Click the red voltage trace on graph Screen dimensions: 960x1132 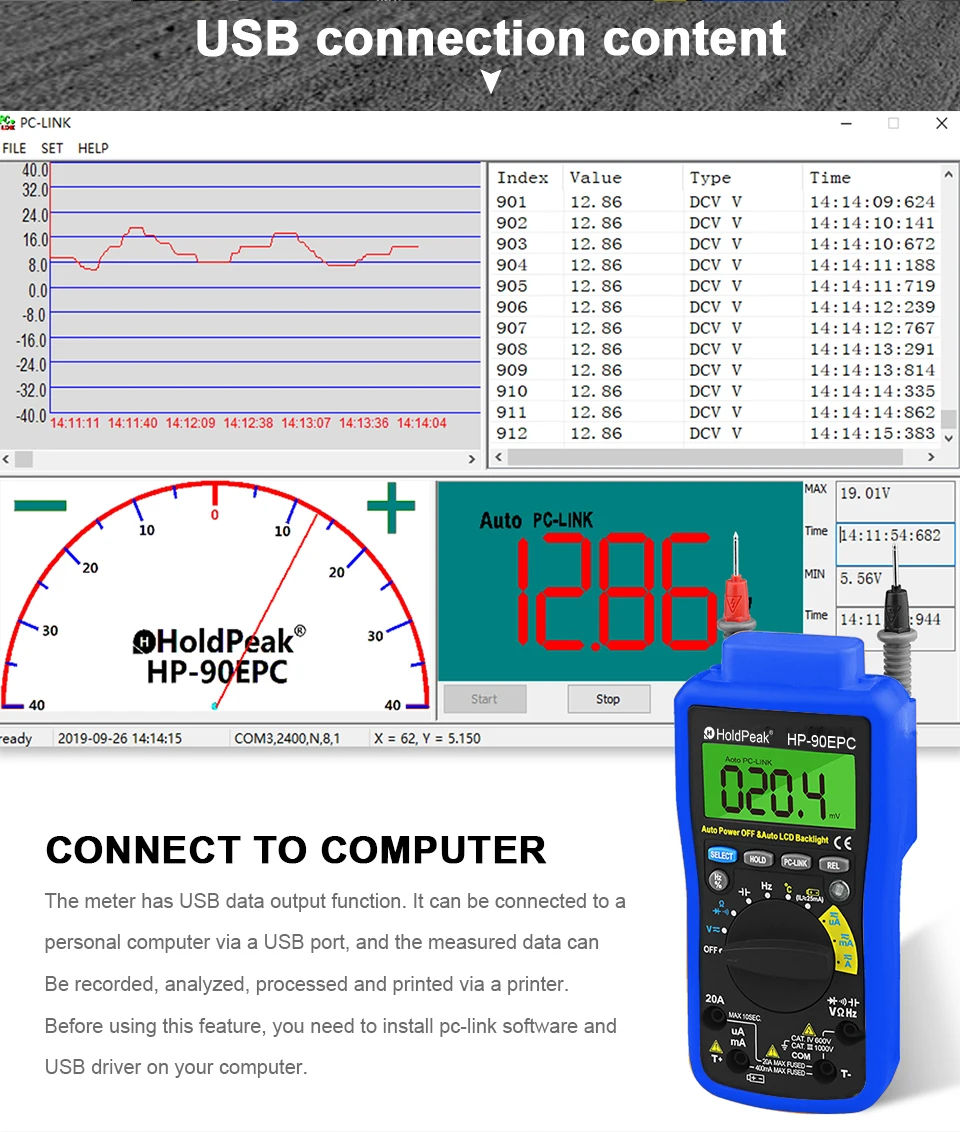click(235, 249)
